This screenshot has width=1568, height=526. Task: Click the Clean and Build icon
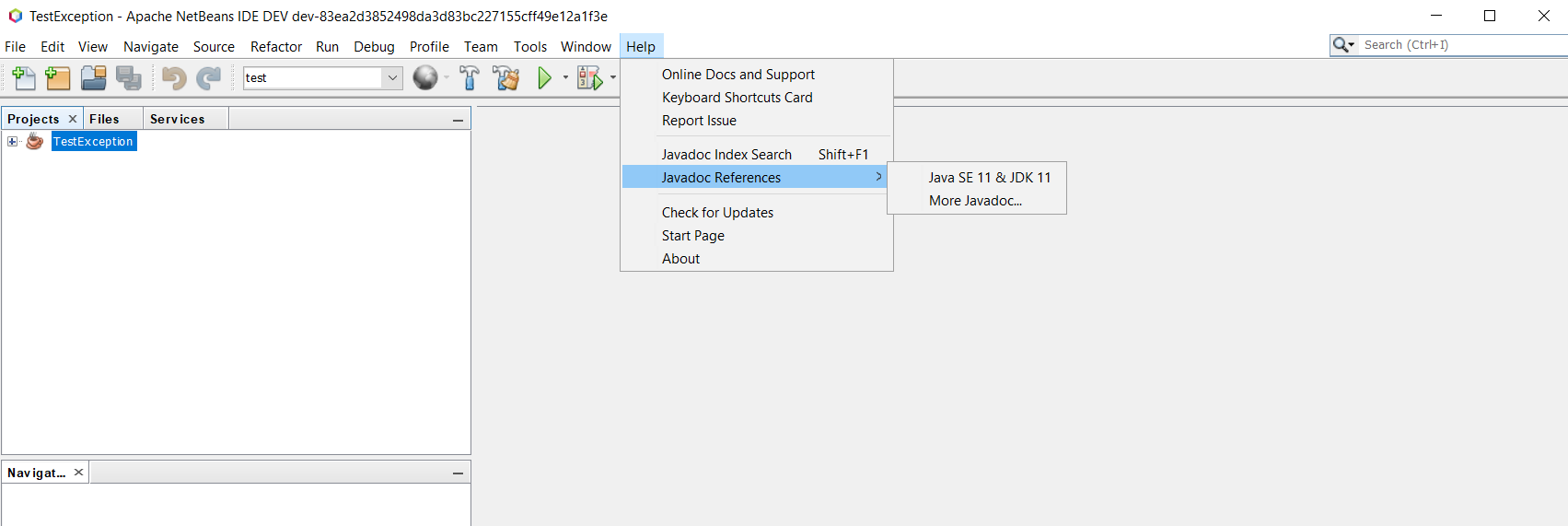tap(505, 78)
